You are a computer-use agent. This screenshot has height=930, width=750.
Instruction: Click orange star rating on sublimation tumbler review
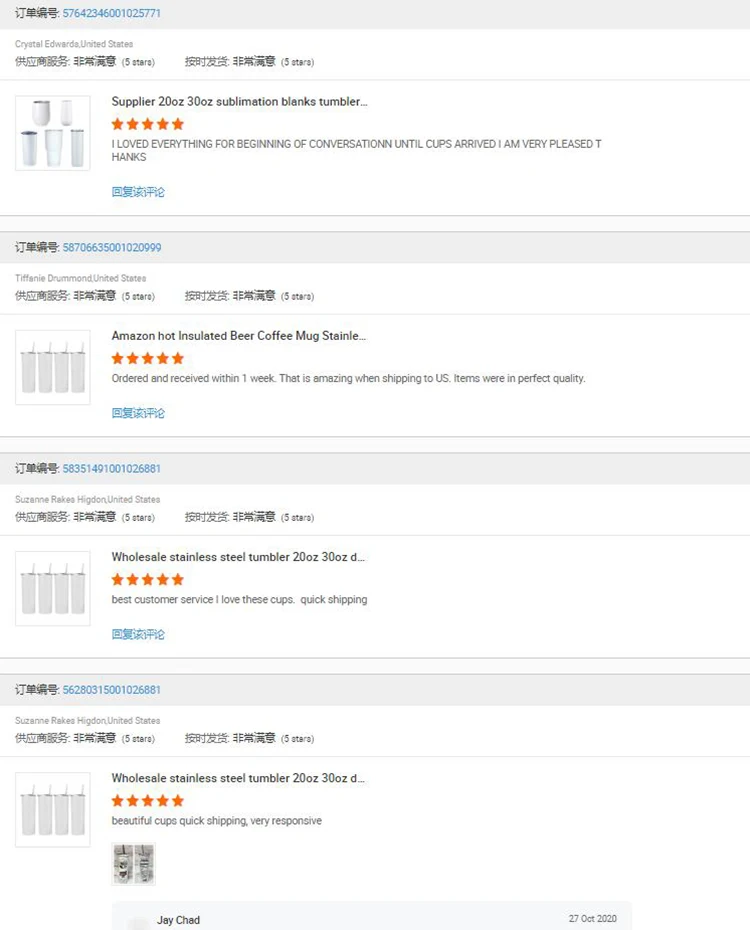click(148, 124)
